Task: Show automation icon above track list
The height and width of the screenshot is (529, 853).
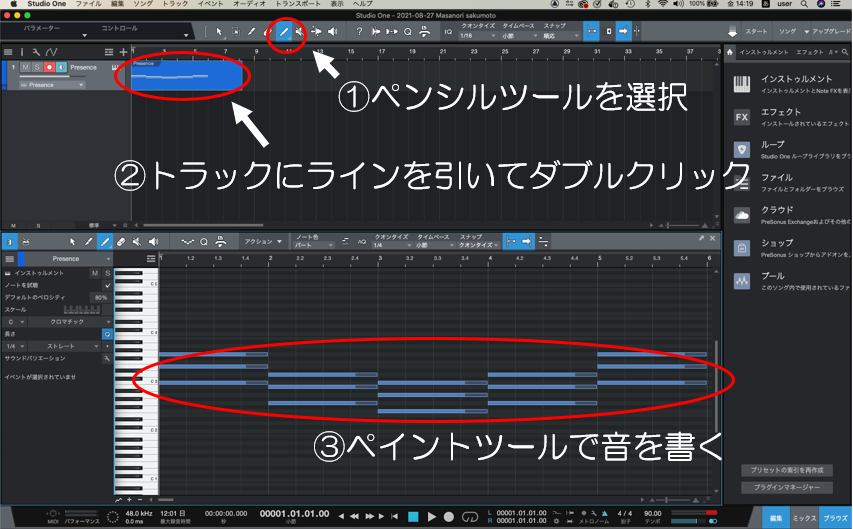Action: pos(51,52)
